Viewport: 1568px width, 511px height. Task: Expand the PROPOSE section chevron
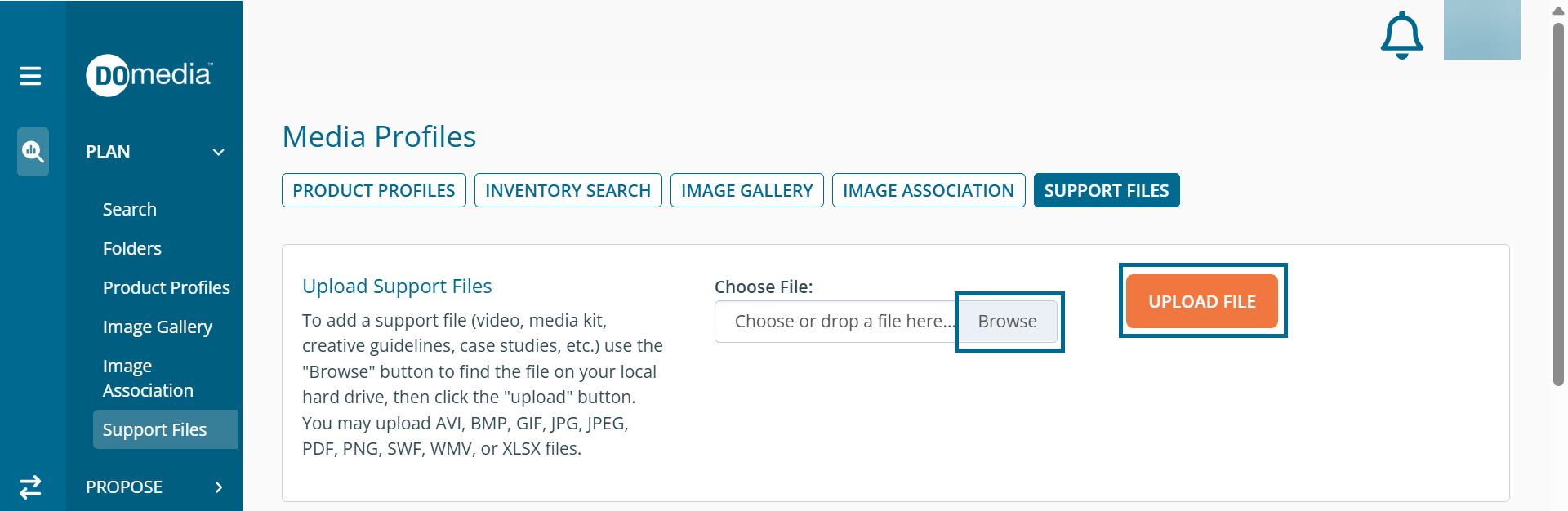(x=218, y=487)
